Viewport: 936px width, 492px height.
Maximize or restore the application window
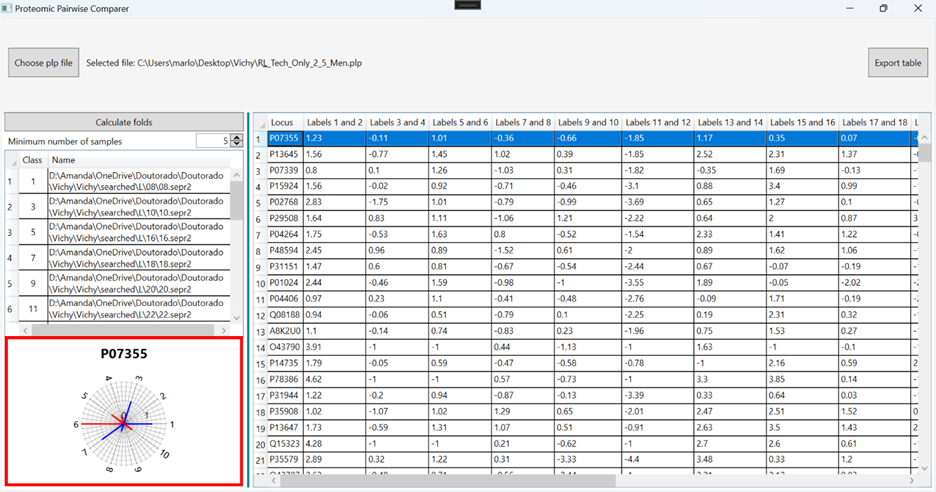[x=883, y=8]
